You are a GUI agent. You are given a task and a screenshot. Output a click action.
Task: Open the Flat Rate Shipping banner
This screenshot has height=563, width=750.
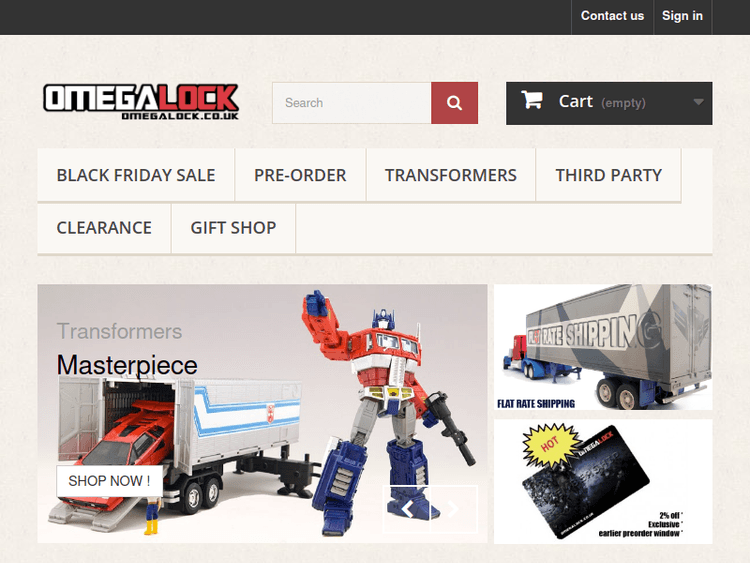(603, 347)
